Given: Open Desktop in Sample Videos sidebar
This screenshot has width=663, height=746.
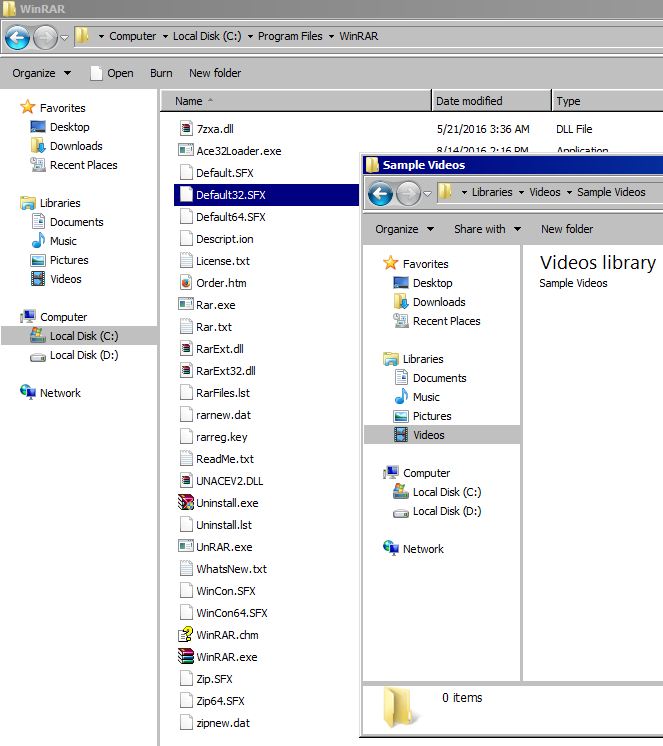Looking at the screenshot, I should 423,283.
